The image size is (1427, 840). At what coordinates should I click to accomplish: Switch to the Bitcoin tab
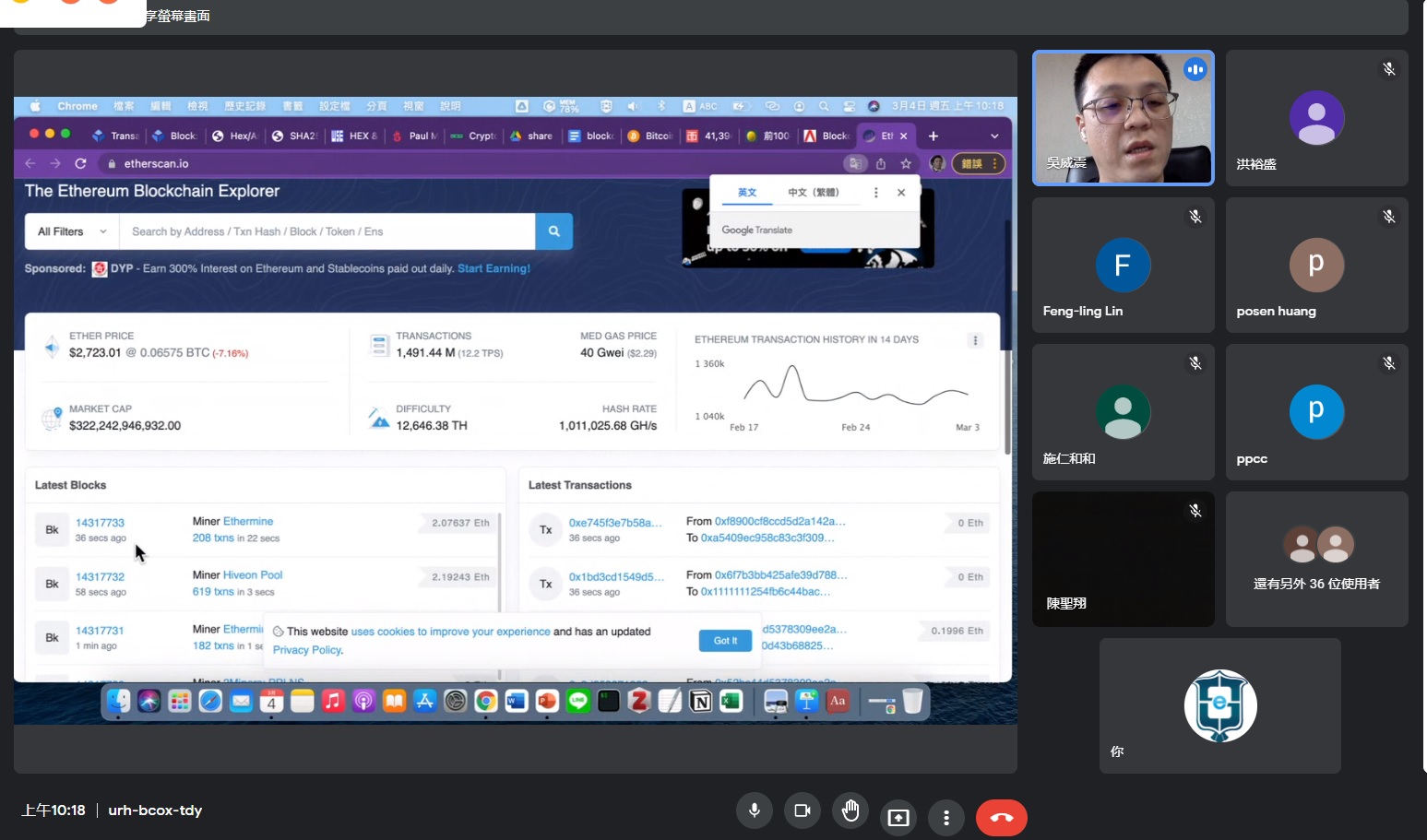[x=651, y=136]
